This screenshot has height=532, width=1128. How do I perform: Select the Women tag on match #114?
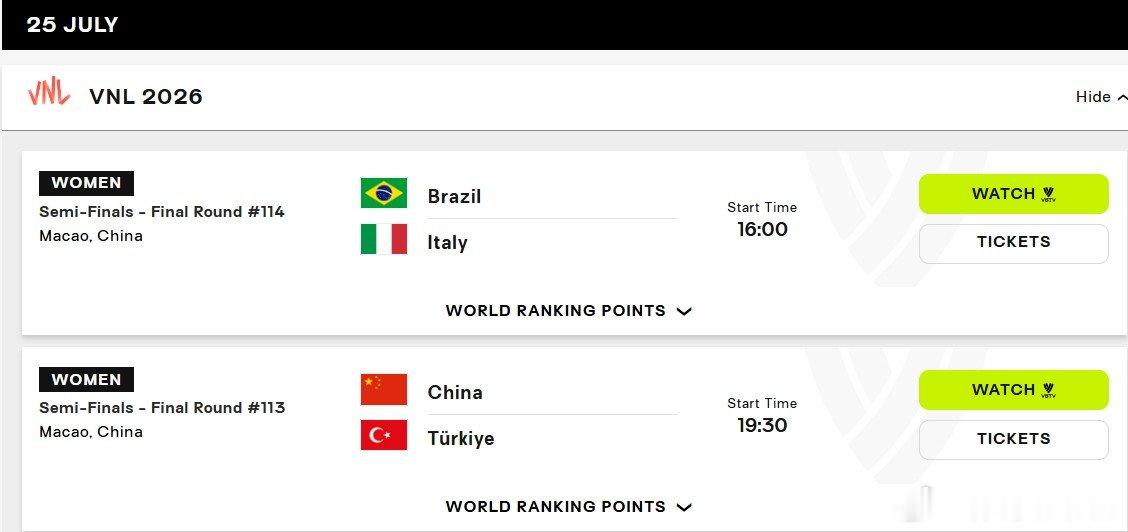pyautogui.click(x=86, y=183)
